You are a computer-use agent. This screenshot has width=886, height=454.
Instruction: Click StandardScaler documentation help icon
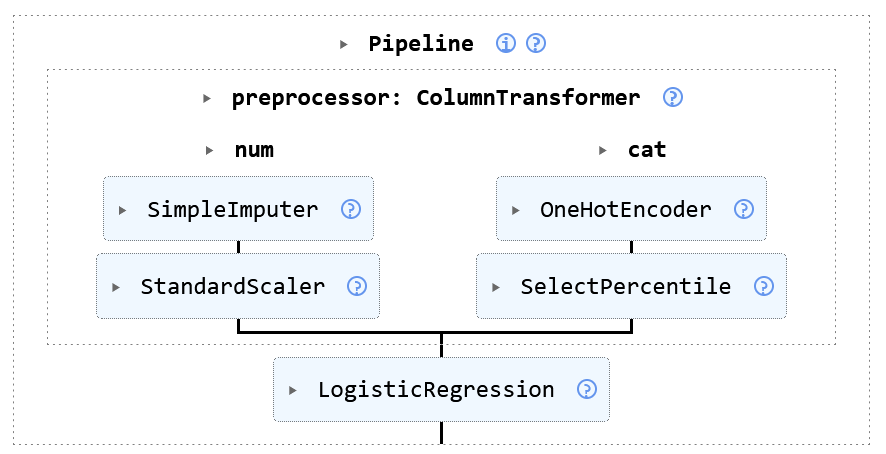tap(357, 286)
